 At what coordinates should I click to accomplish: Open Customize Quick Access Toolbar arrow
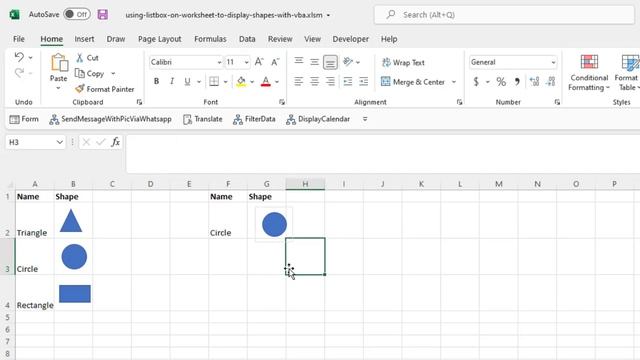[365, 119]
